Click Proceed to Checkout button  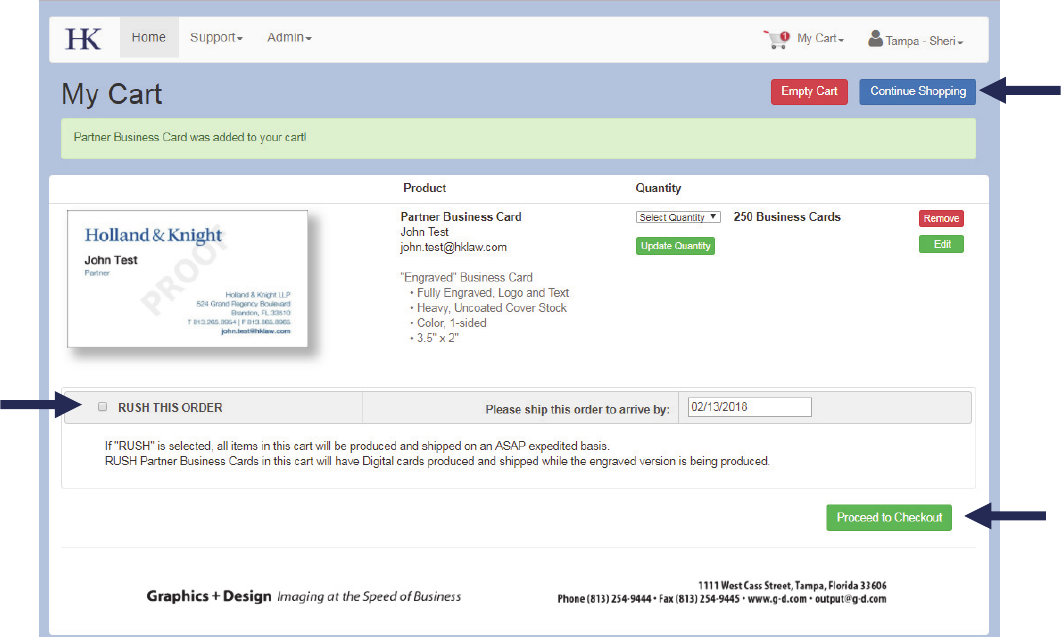(x=889, y=517)
